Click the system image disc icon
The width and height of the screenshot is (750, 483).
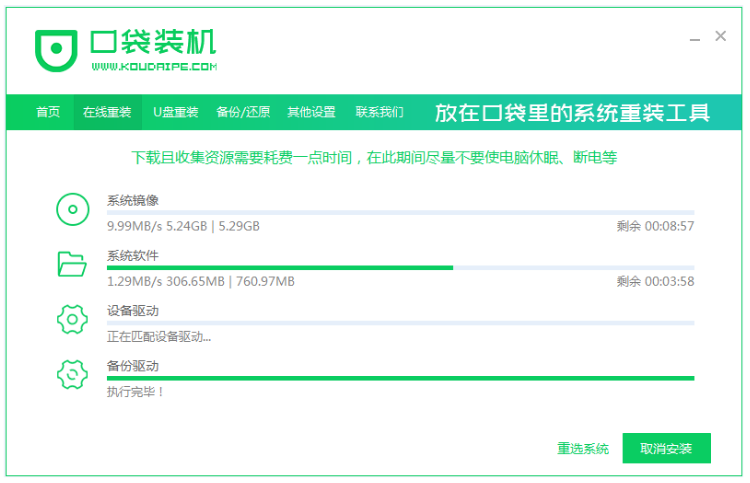tap(72, 210)
